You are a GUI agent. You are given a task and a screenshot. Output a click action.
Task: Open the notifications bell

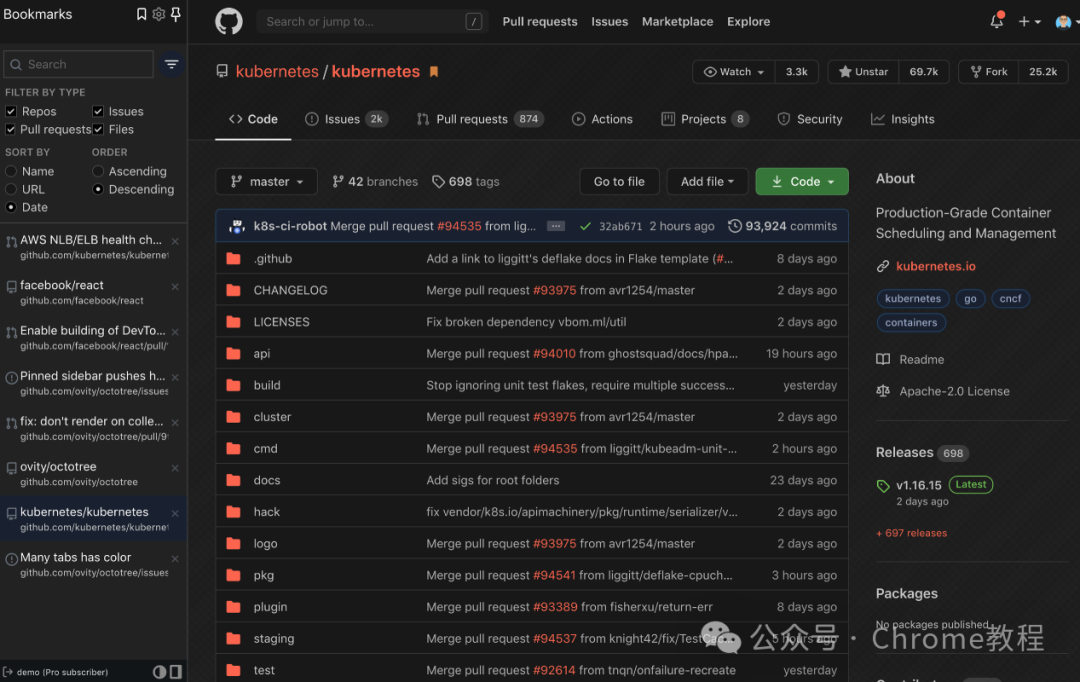tap(996, 21)
